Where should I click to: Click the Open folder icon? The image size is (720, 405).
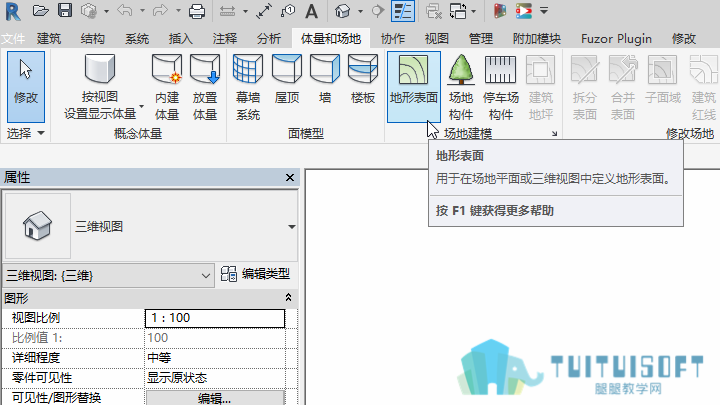tap(40, 11)
